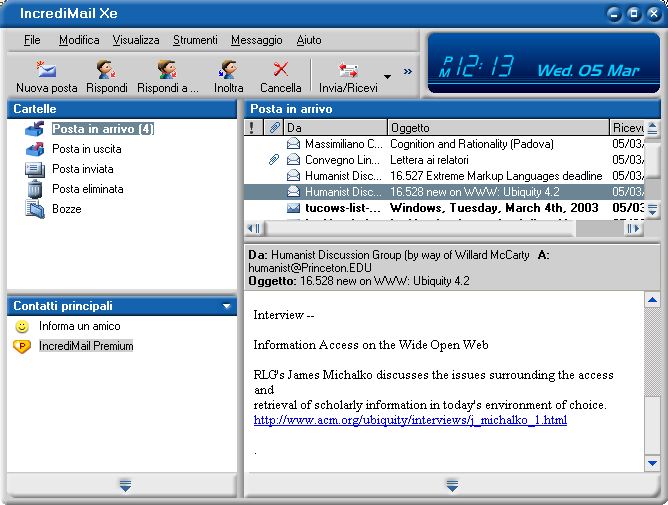The height and width of the screenshot is (505, 668).
Task: Click the Wed. 05 Mar date display
Action: pos(588,70)
